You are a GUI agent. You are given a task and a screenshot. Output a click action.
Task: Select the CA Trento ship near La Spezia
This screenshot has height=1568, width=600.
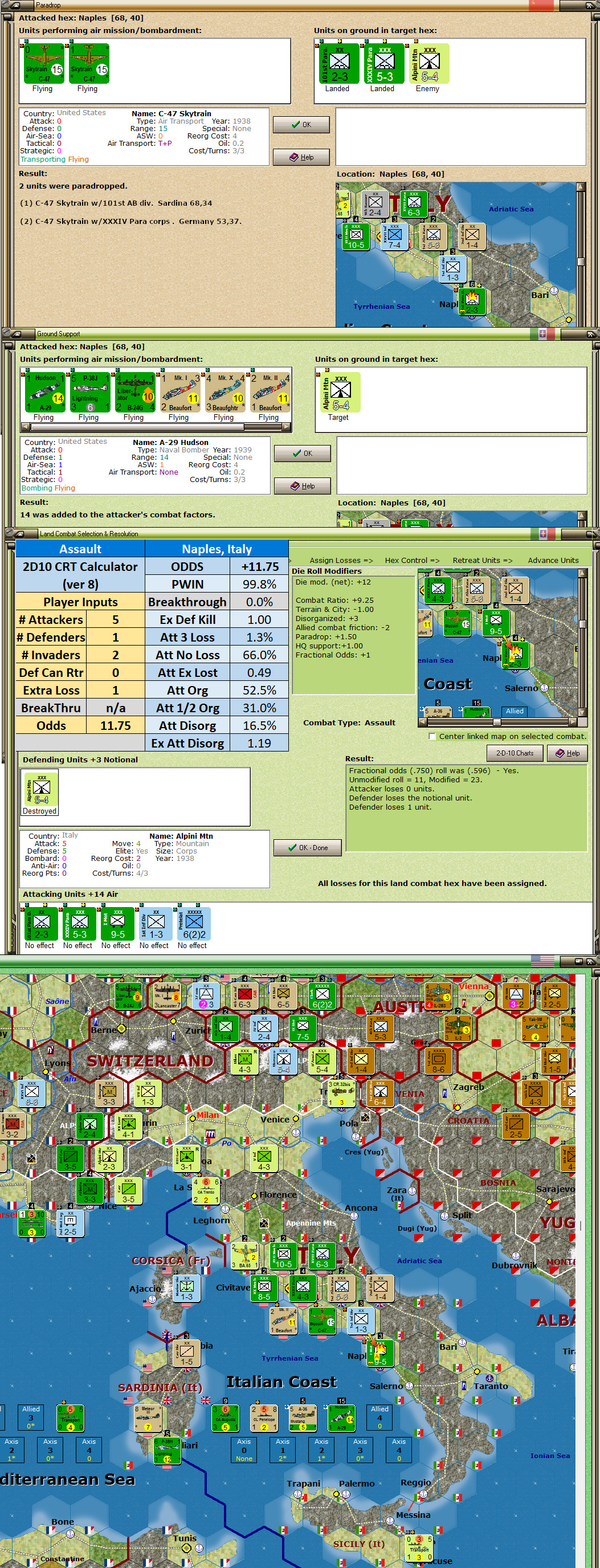click(x=206, y=1191)
